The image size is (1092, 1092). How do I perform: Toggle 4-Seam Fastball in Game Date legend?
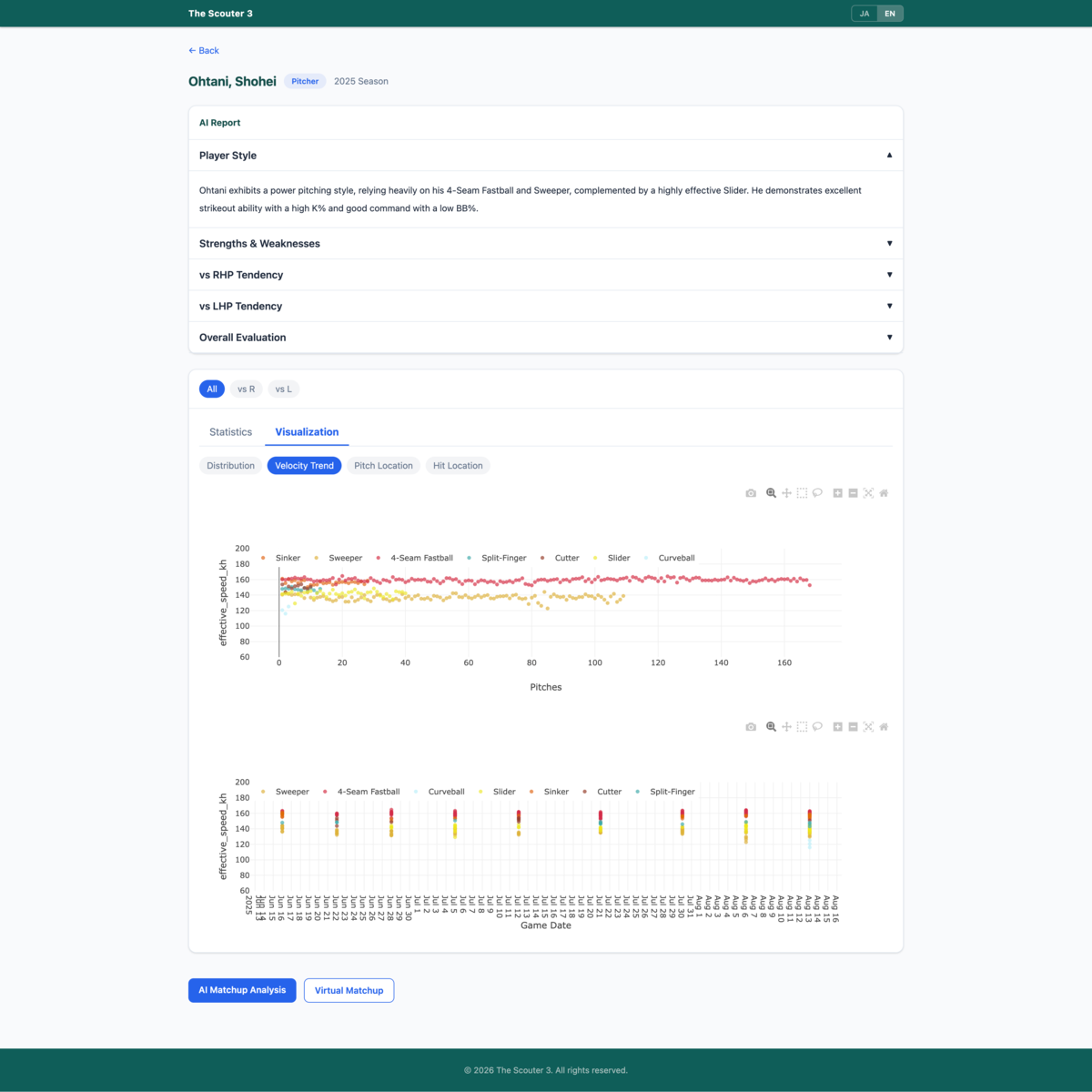361,792
